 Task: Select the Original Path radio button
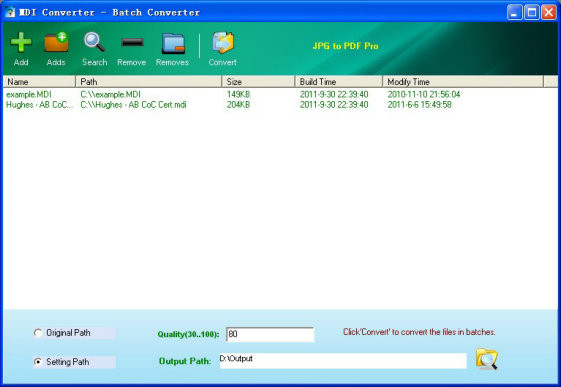[38, 333]
